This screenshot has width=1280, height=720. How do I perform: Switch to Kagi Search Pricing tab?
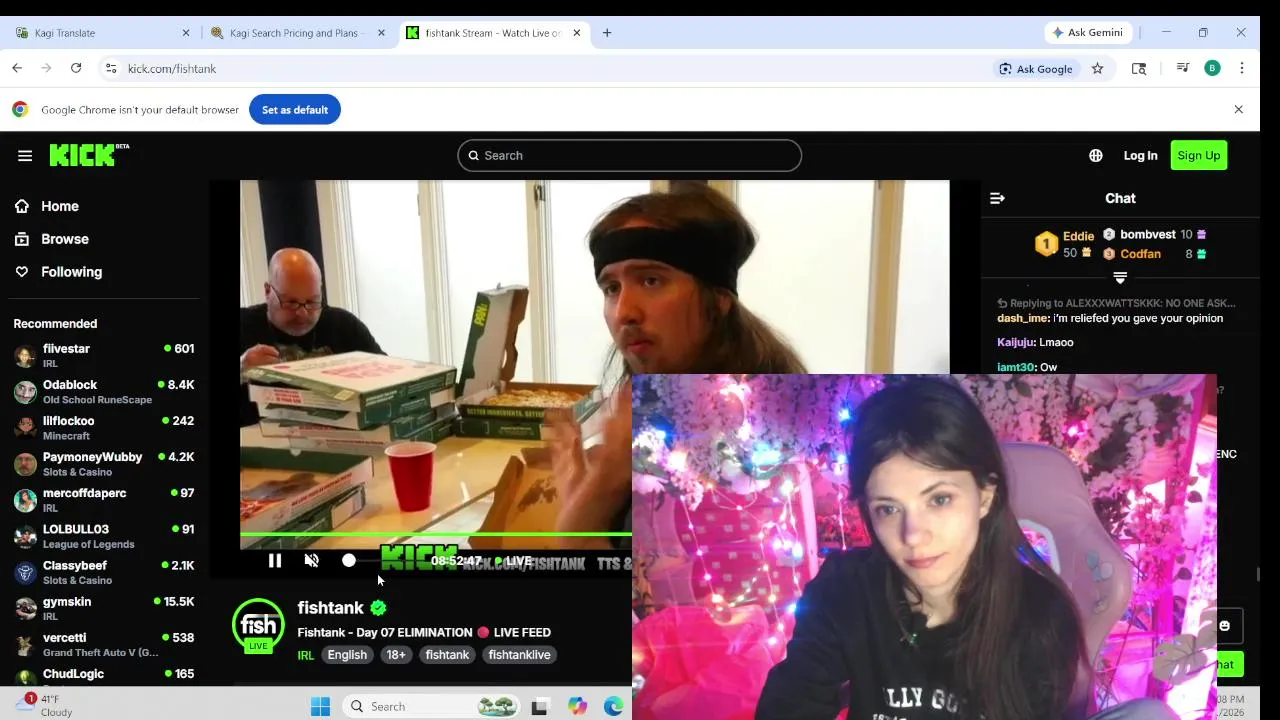pyautogui.click(x=297, y=33)
